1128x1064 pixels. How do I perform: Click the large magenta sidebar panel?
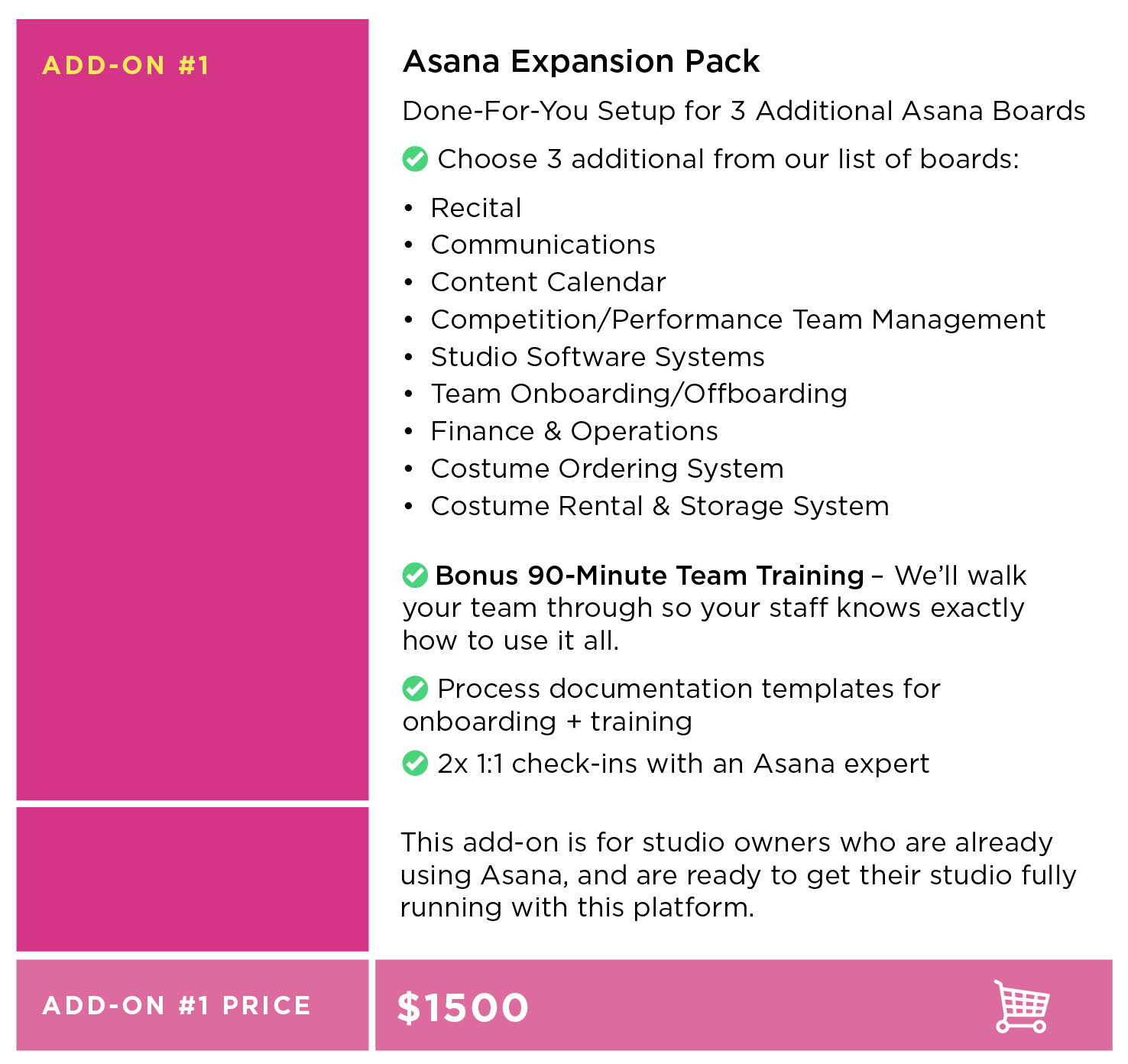(193, 410)
